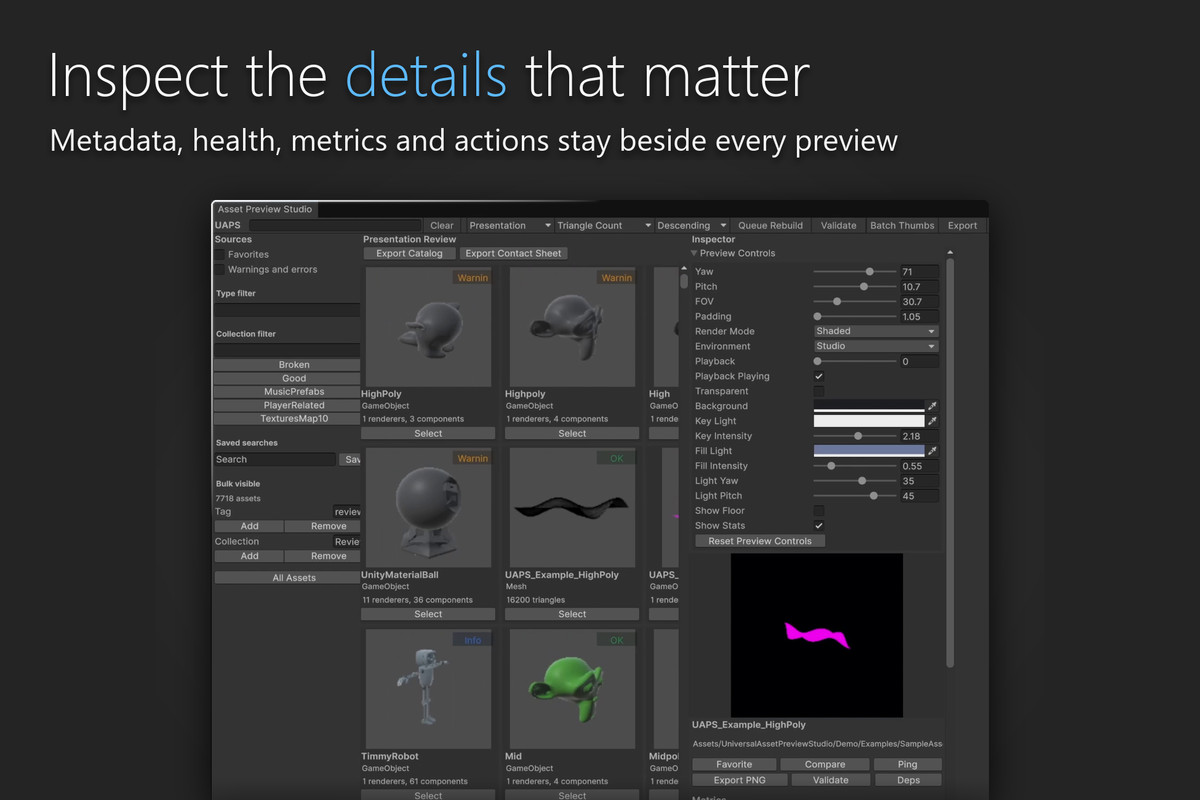Disable the Show Stats checkbox
The height and width of the screenshot is (800, 1200).
click(x=819, y=526)
